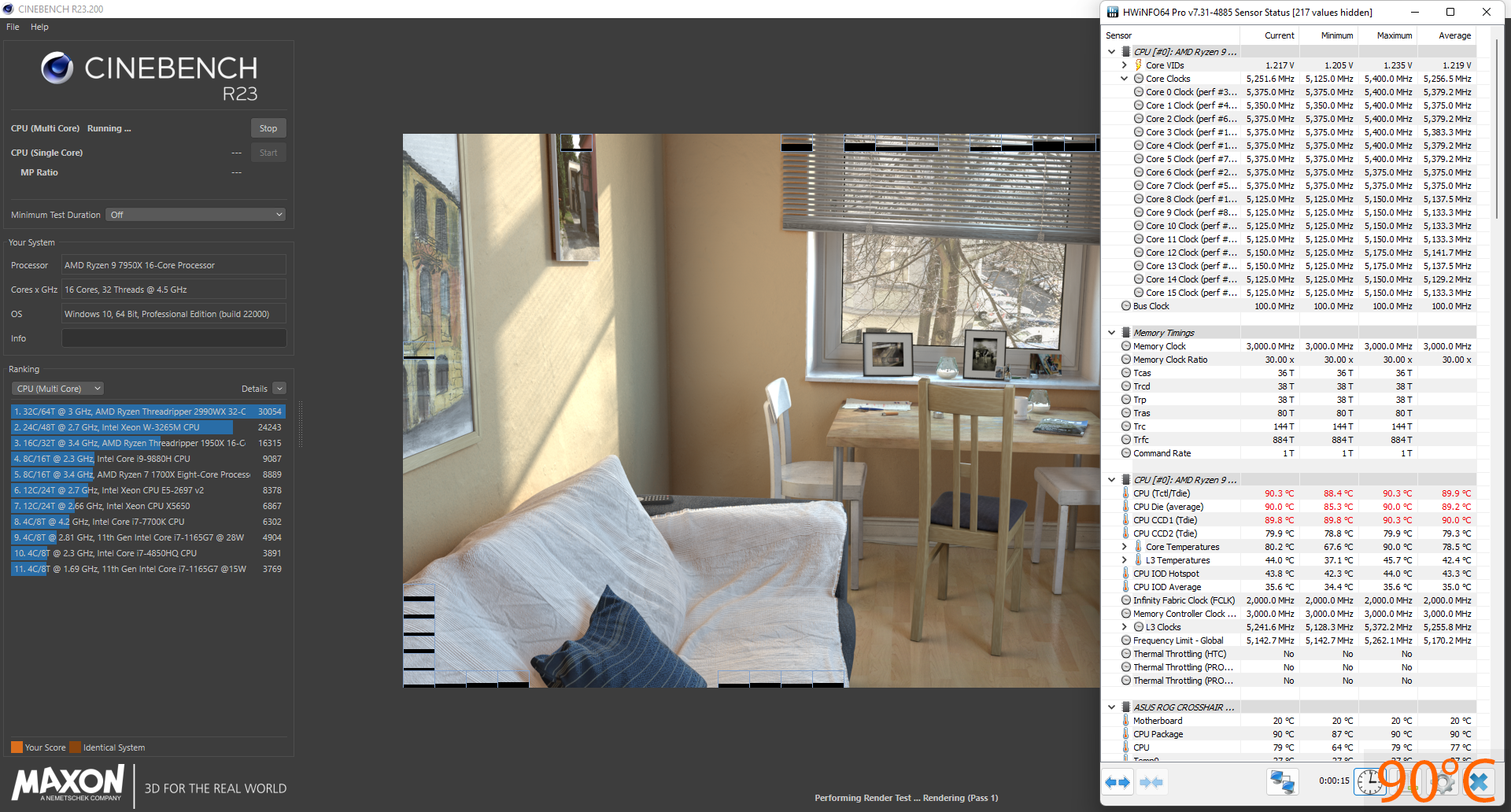Click the Memory Clock sensor icon
This screenshot has width=1511, height=812.
coord(1126,346)
